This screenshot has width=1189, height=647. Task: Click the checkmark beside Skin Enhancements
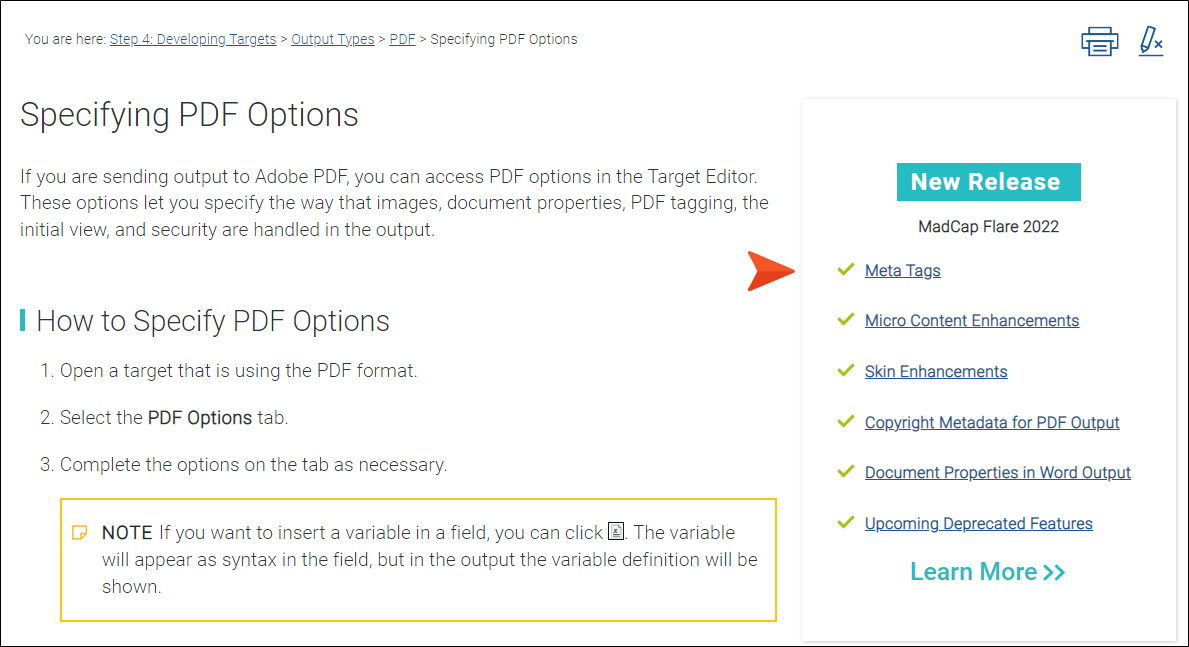tap(845, 370)
